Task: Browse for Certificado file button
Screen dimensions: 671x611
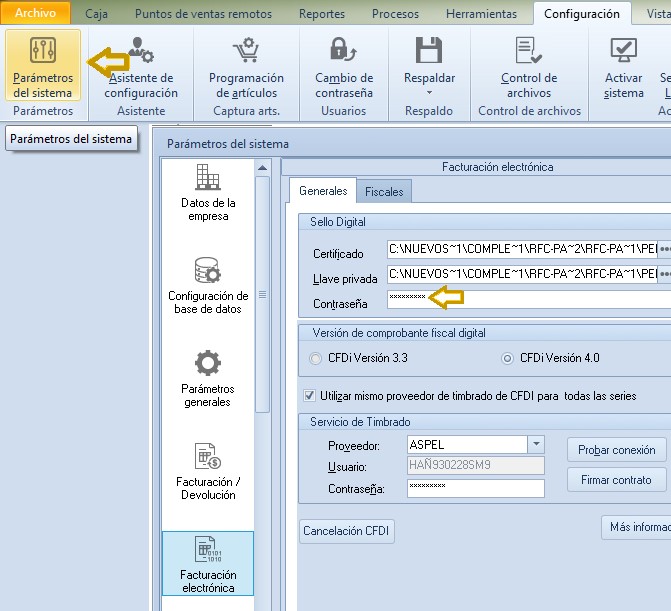Action: pos(665,249)
